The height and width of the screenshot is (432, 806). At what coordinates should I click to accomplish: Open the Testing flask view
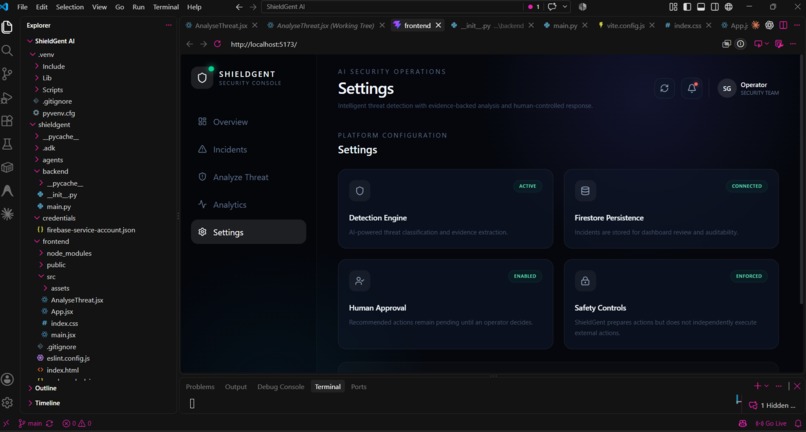click(x=7, y=144)
